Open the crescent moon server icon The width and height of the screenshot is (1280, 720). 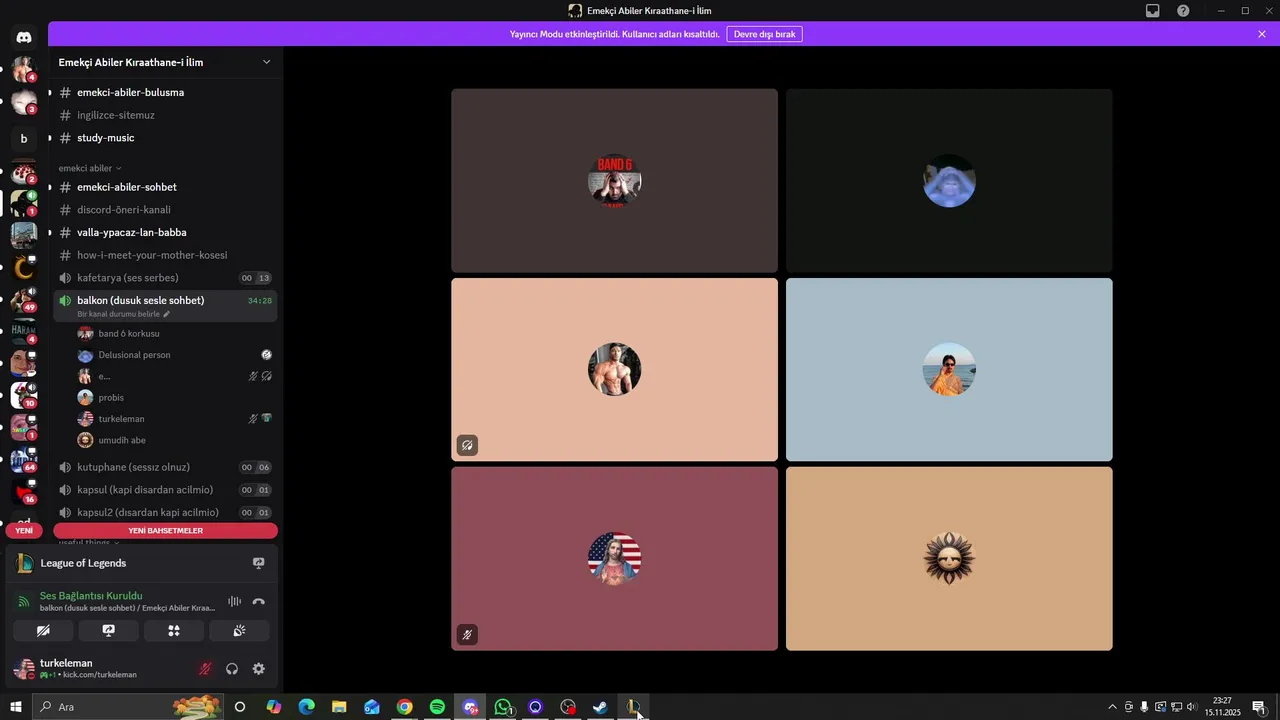point(24,267)
